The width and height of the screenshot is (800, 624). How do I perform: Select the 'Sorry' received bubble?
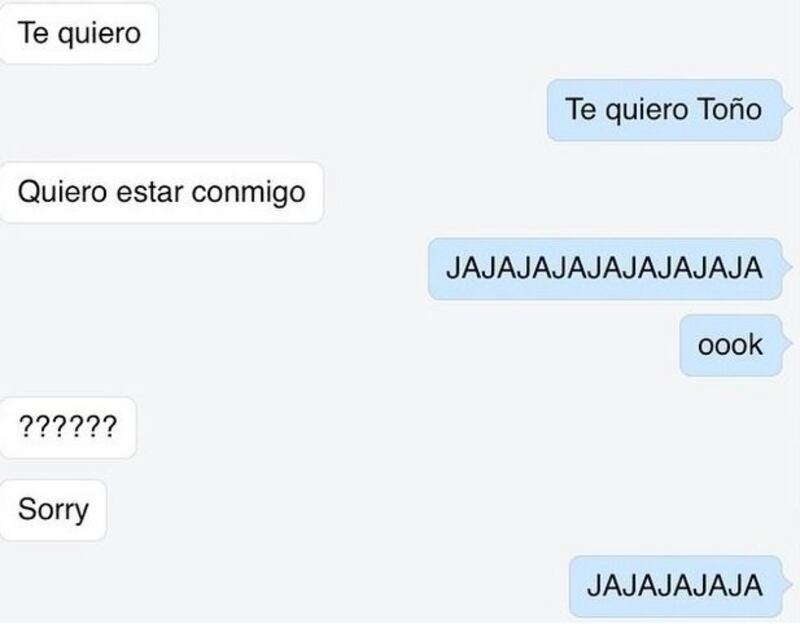pos(53,510)
